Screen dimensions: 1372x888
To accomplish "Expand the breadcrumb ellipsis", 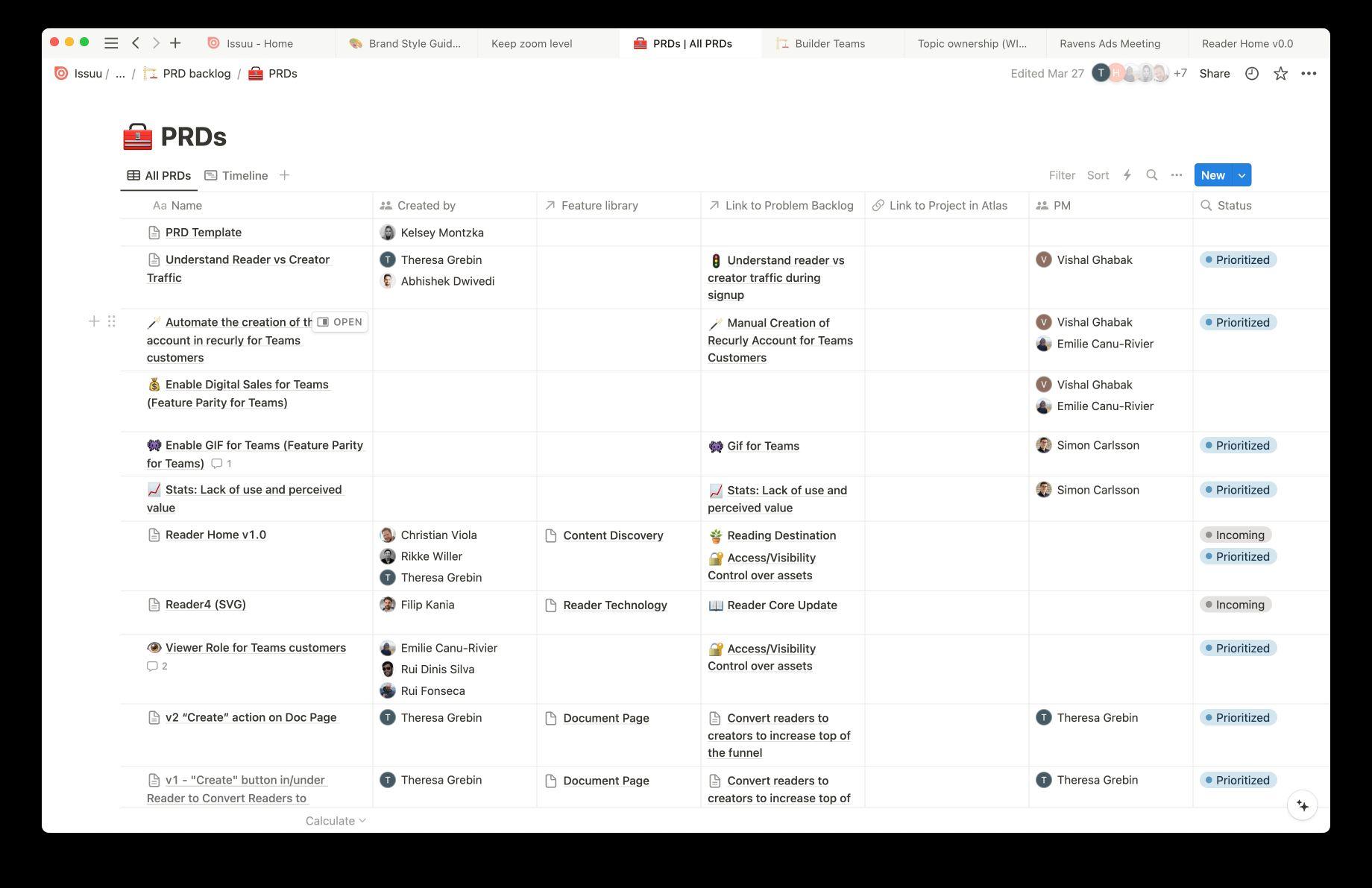I will [120, 73].
